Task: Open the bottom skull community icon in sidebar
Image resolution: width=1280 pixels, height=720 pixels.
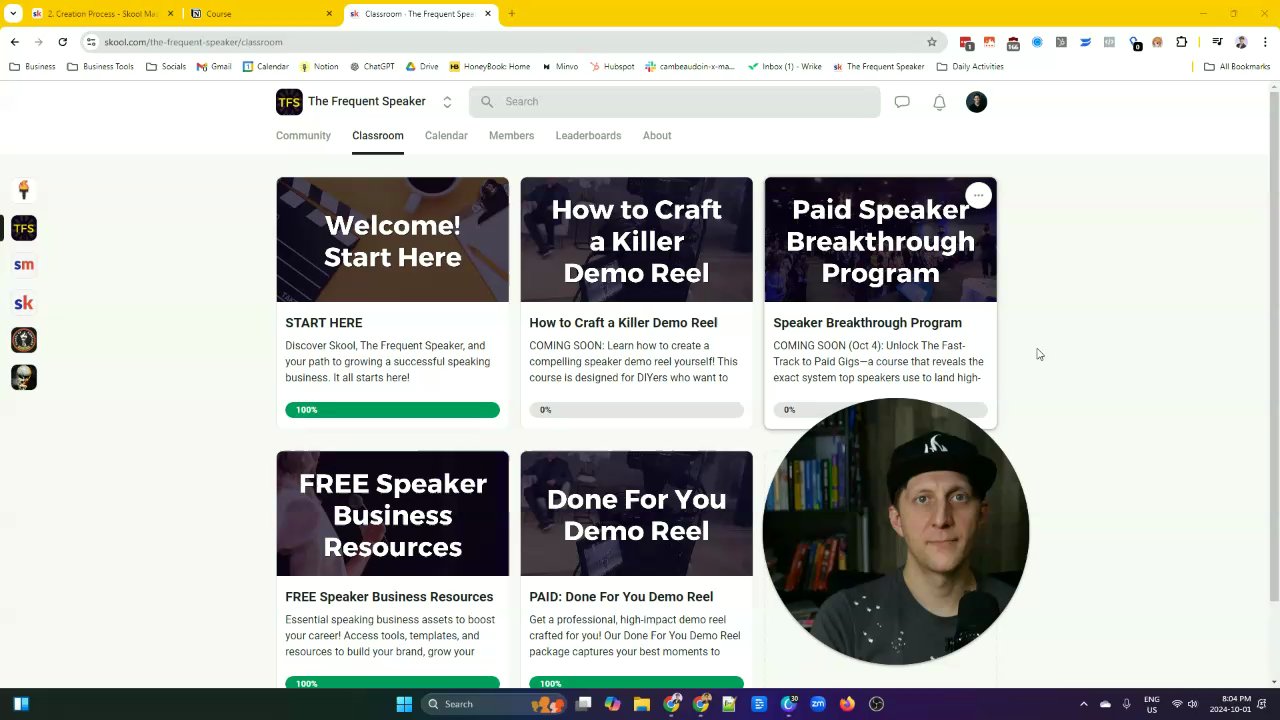Action: 23,377
